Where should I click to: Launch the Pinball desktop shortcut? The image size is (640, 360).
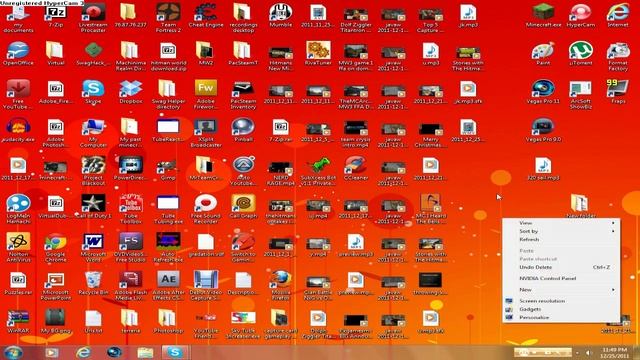243,127
